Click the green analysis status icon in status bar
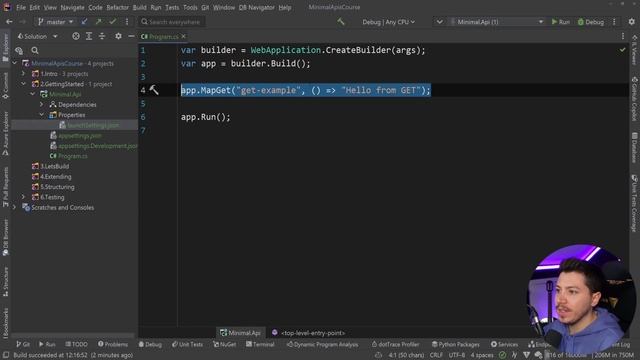This screenshot has width=640, height=360. [x=502, y=355]
